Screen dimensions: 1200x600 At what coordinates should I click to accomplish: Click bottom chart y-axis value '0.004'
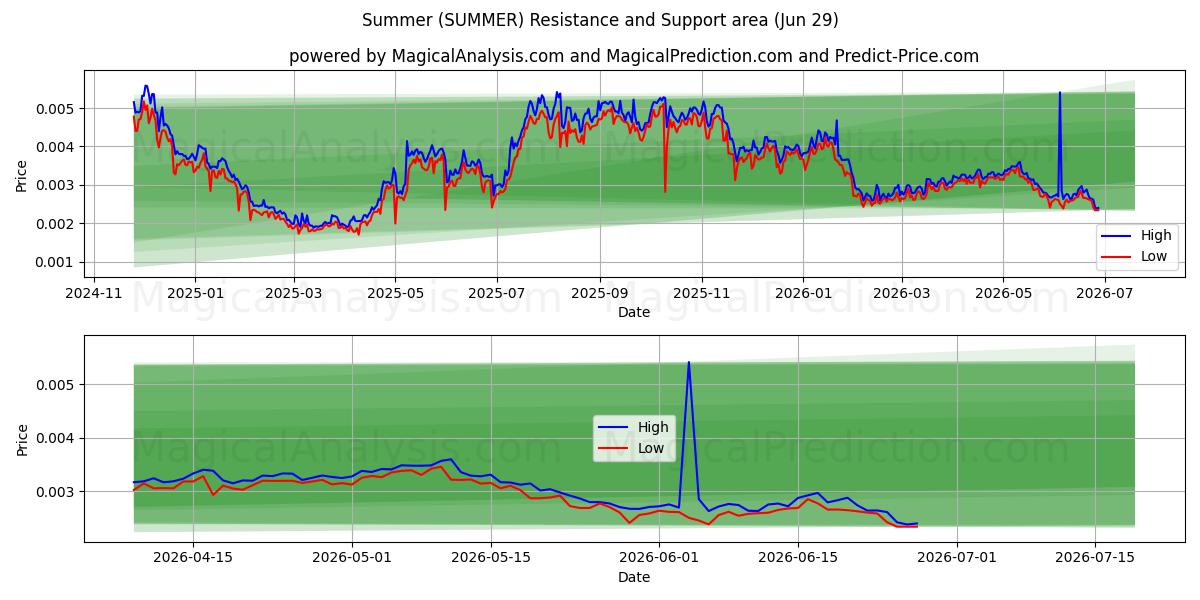[57, 439]
